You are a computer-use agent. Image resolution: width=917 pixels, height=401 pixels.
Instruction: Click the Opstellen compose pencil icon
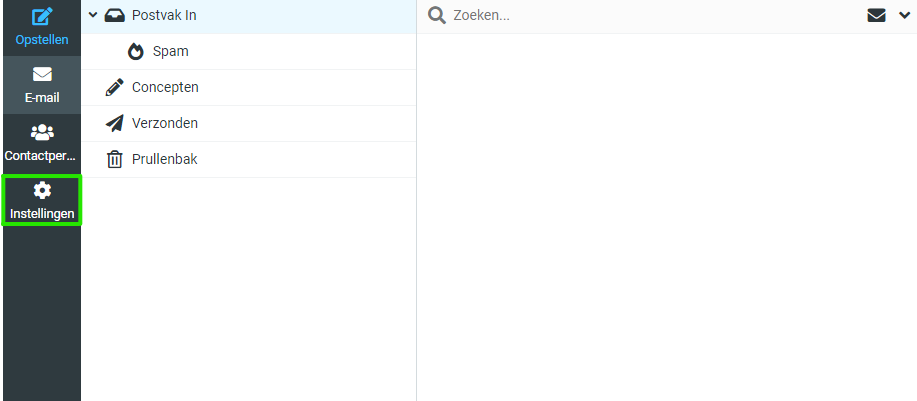[x=42, y=16]
